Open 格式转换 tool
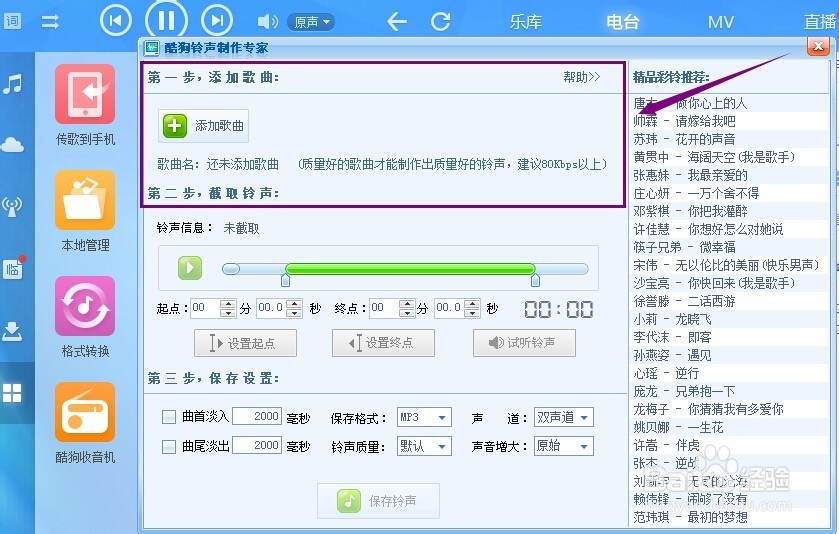 point(85,317)
